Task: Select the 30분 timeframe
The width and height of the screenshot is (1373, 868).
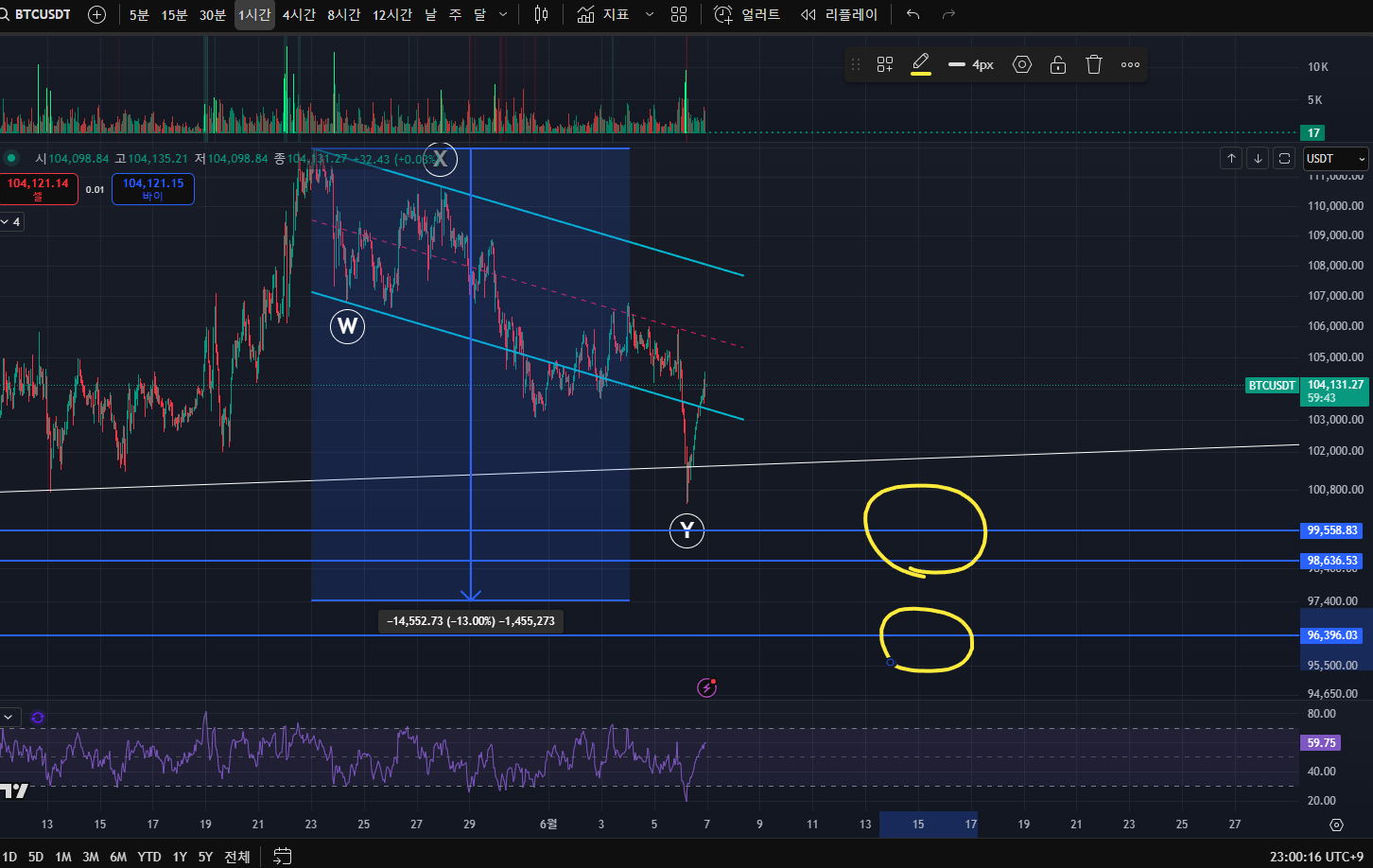Action: 213,14
